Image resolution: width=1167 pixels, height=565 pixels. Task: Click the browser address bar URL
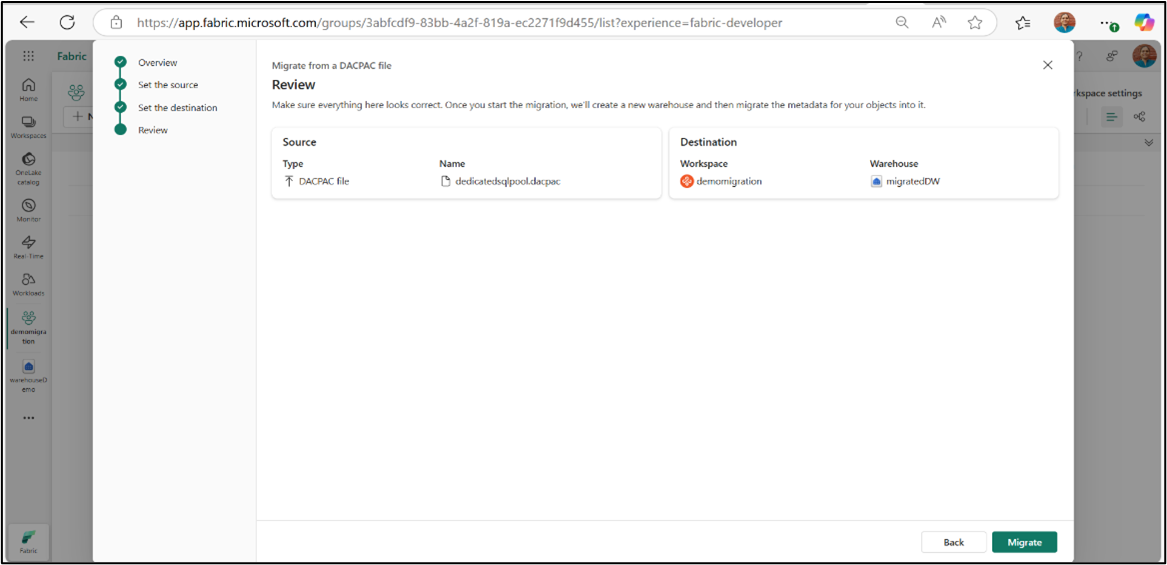(459, 23)
